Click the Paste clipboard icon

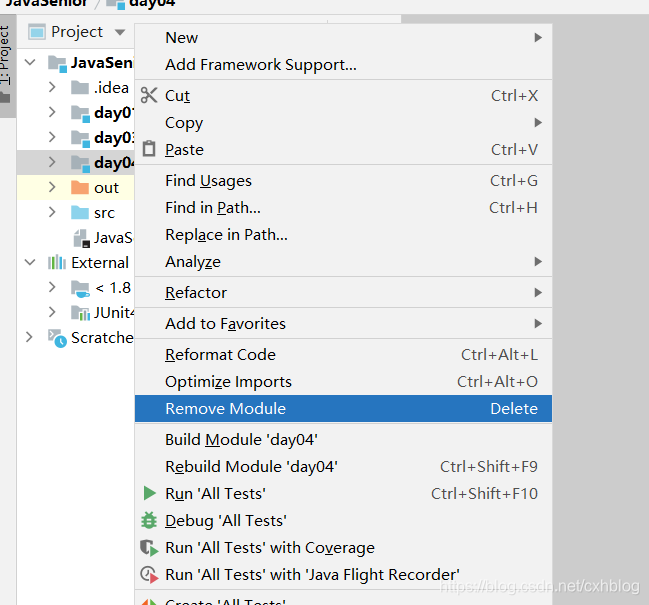click(149, 149)
